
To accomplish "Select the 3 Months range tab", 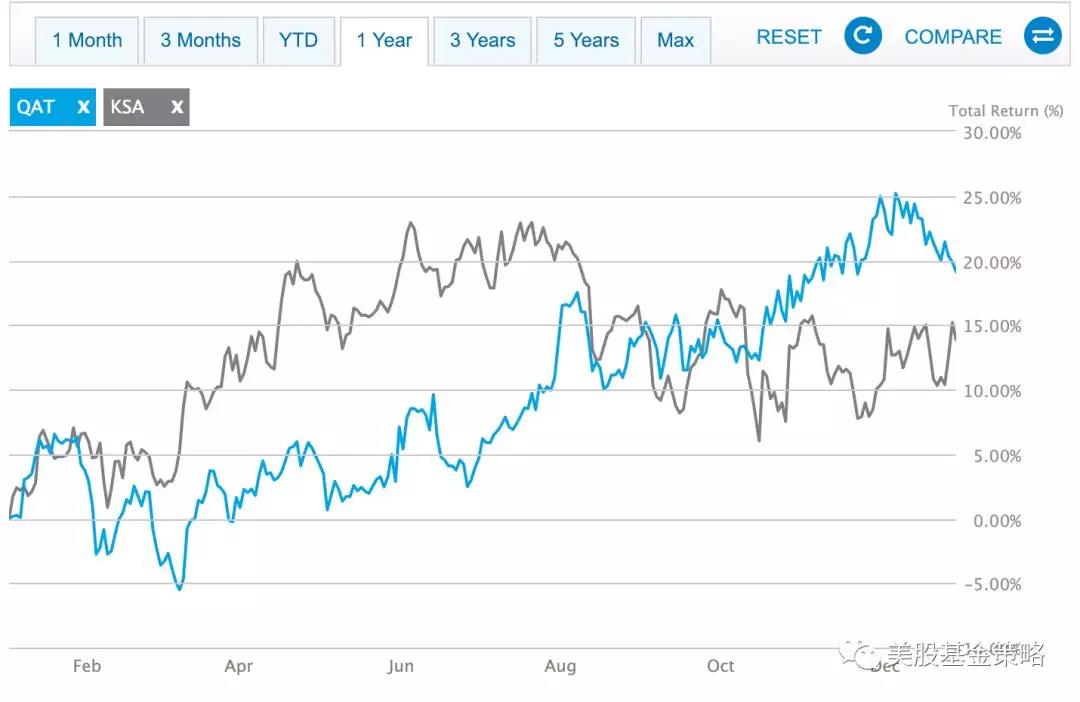I will [x=201, y=41].
